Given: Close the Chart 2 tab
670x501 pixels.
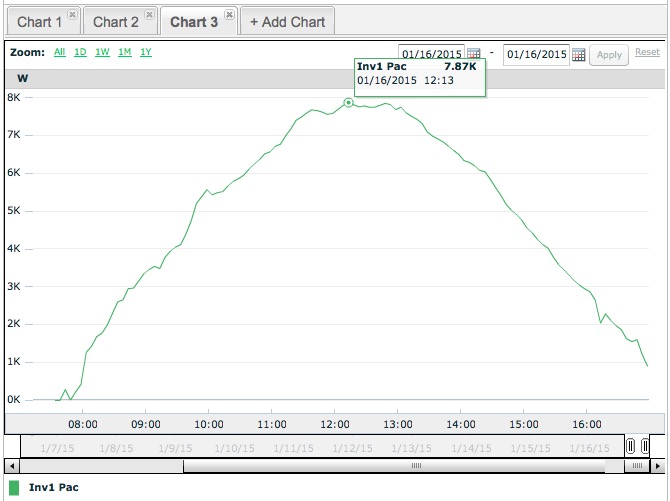Looking at the screenshot, I should click(149, 15).
